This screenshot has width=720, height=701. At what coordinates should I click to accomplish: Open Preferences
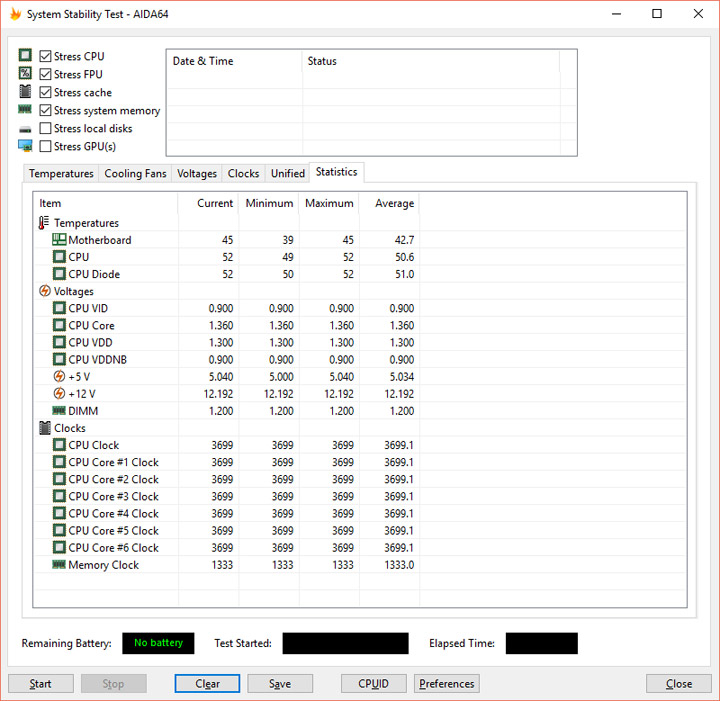[x=447, y=684]
